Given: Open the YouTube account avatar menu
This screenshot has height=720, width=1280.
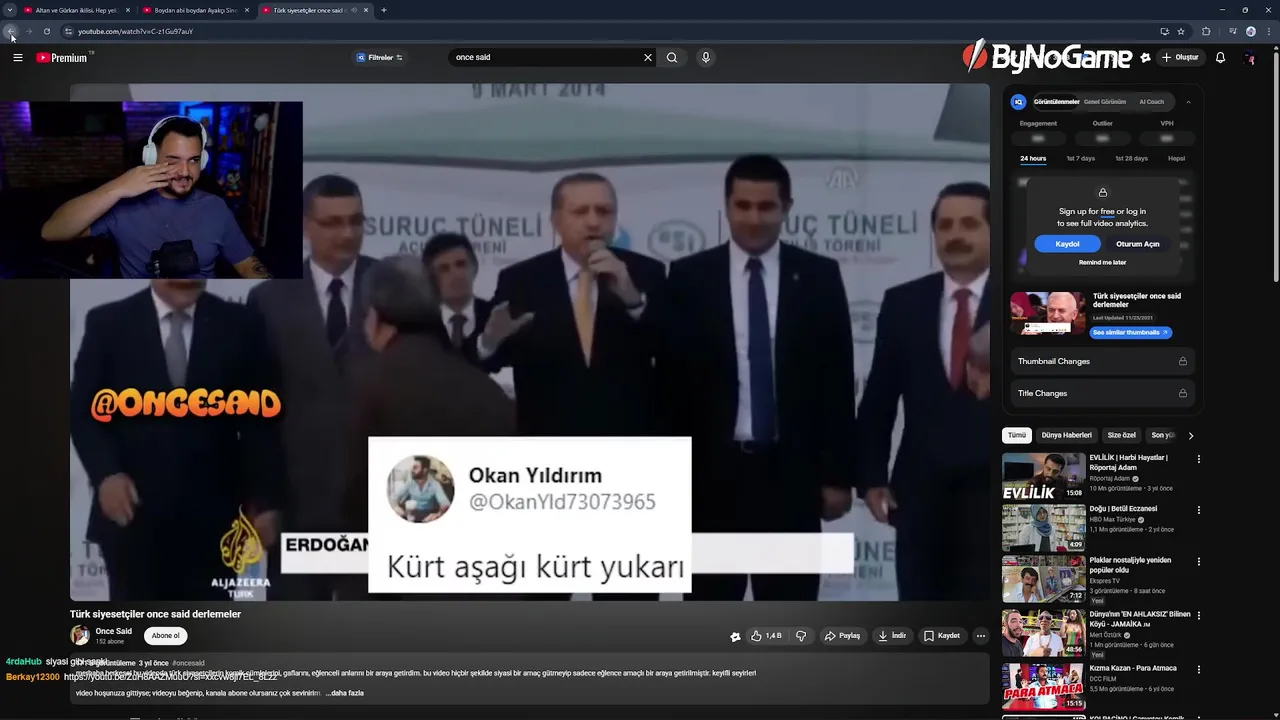Looking at the screenshot, I should point(1250,58).
